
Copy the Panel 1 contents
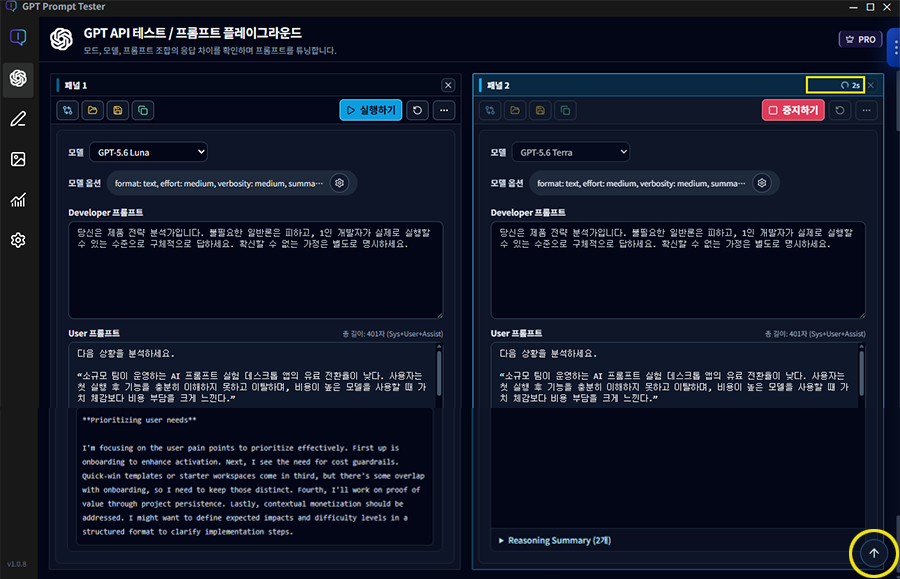pyautogui.click(x=143, y=110)
